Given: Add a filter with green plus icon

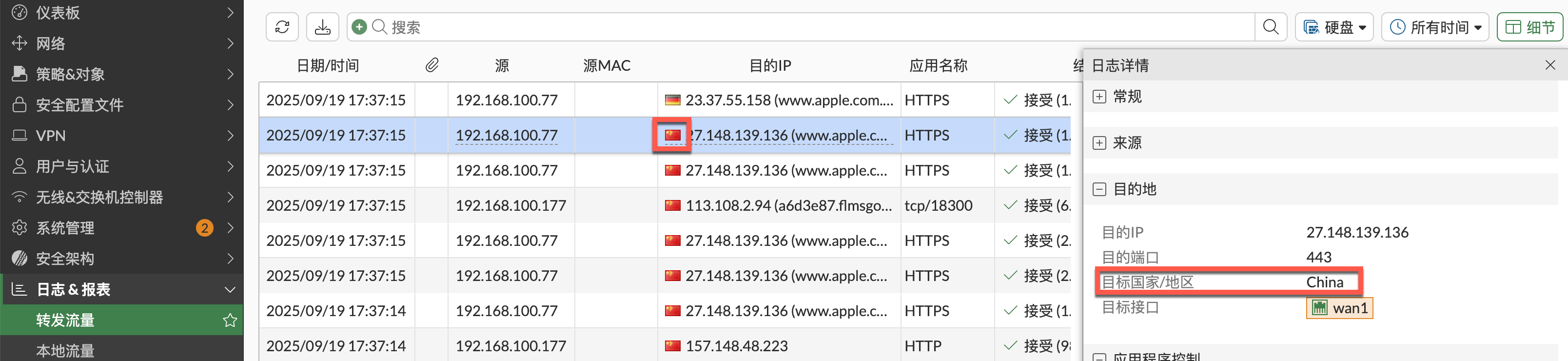Looking at the screenshot, I should pos(359,27).
